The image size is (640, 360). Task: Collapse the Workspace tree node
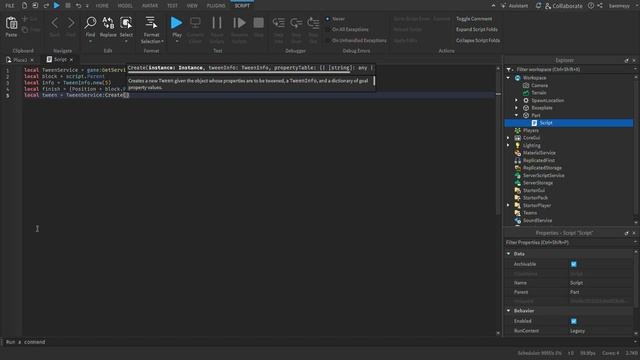[x=508, y=78]
